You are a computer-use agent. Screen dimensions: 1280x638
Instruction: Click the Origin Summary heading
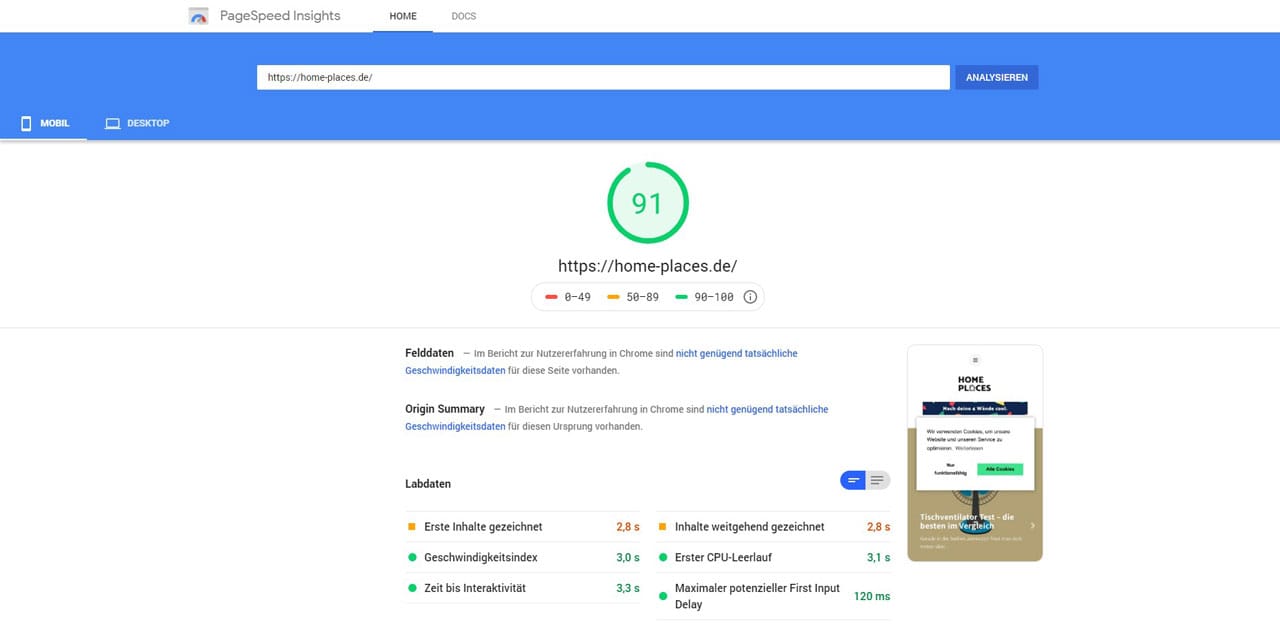pyautogui.click(x=445, y=409)
